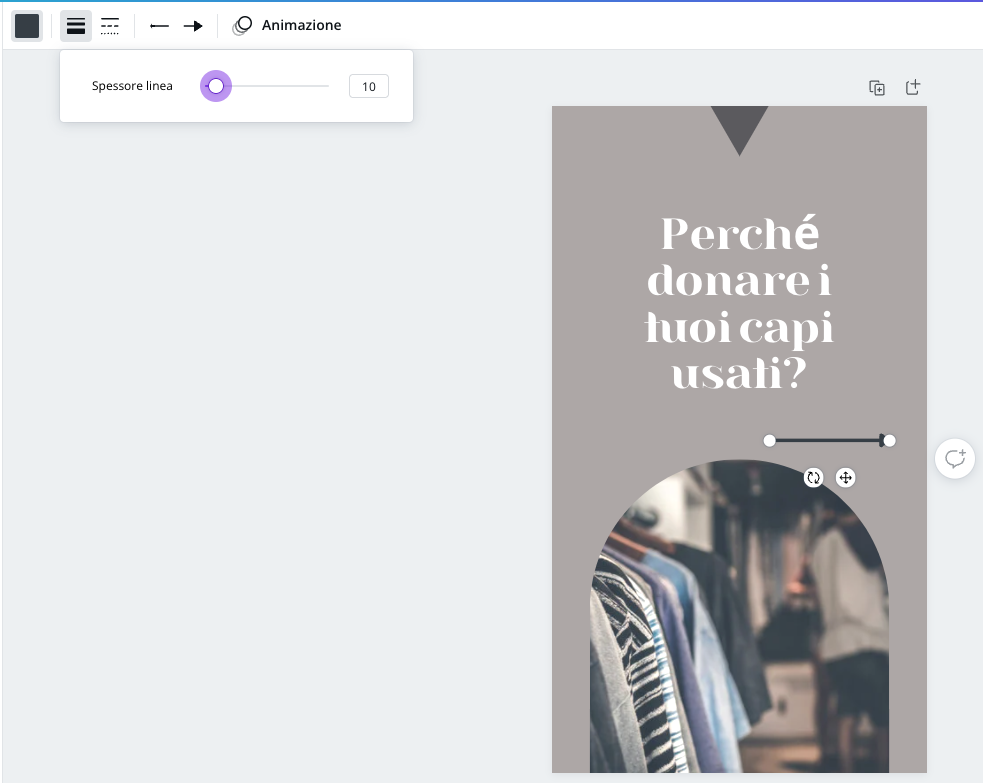This screenshot has width=983, height=783.
Task: Click the move handle below the line
Action: tap(846, 478)
